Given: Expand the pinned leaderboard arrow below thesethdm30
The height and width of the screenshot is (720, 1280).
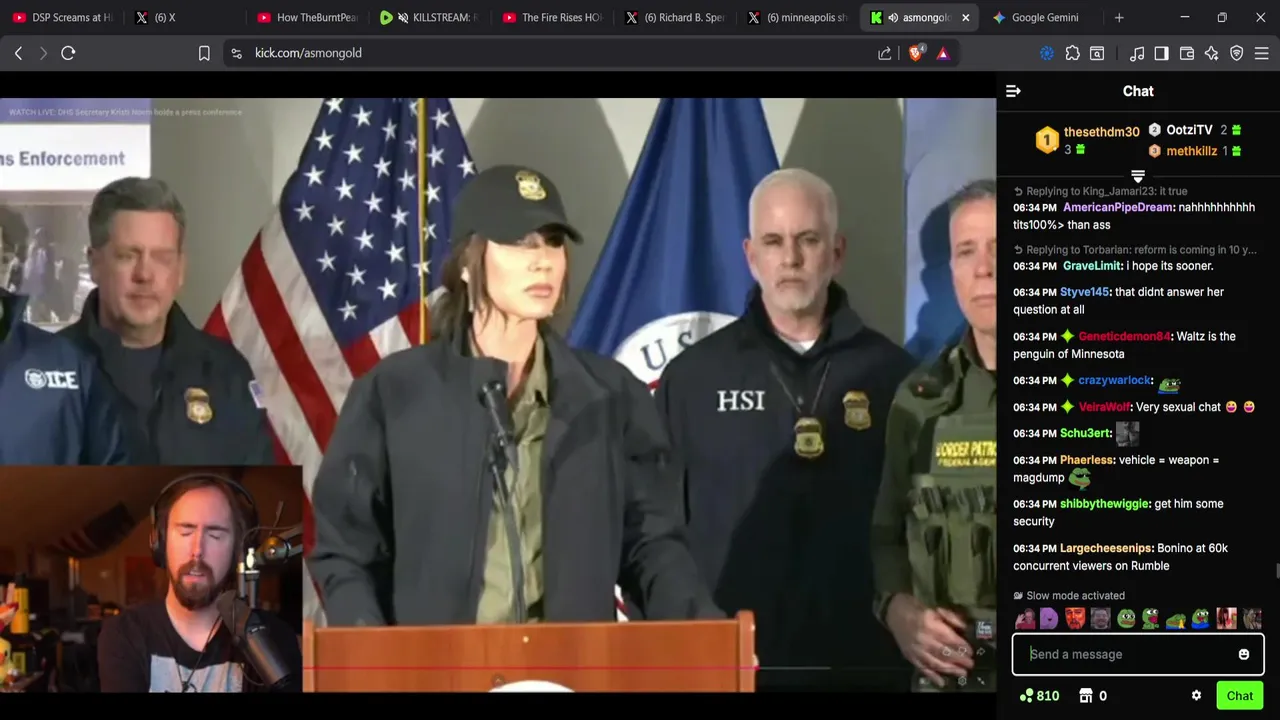Looking at the screenshot, I should 1138,176.
